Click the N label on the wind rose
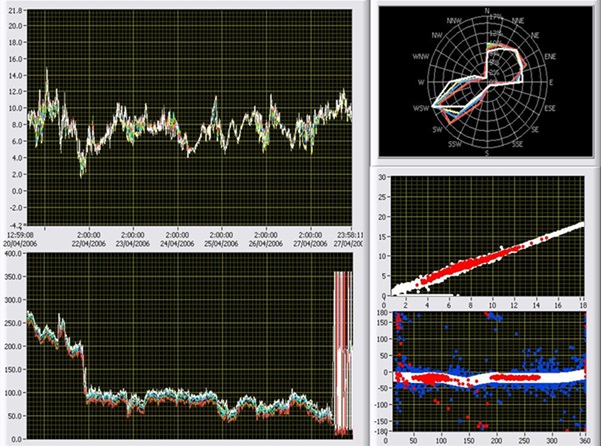This screenshot has height=446, width=601. pos(487,10)
